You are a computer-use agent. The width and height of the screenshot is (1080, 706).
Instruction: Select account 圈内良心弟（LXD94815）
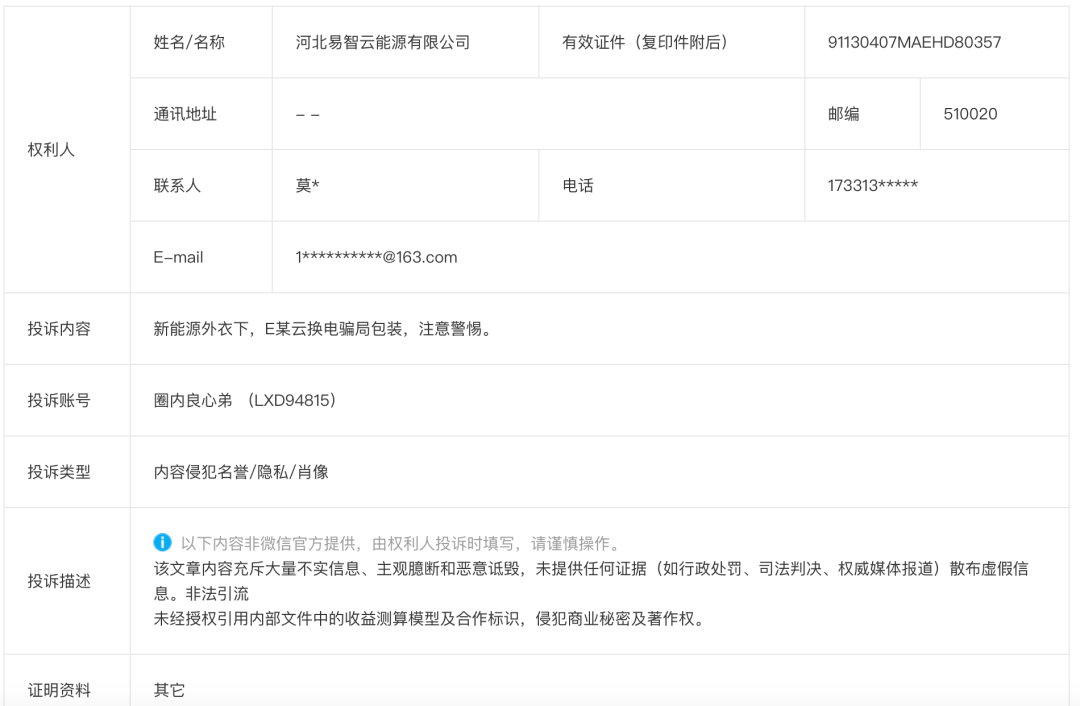pyautogui.click(x=245, y=400)
